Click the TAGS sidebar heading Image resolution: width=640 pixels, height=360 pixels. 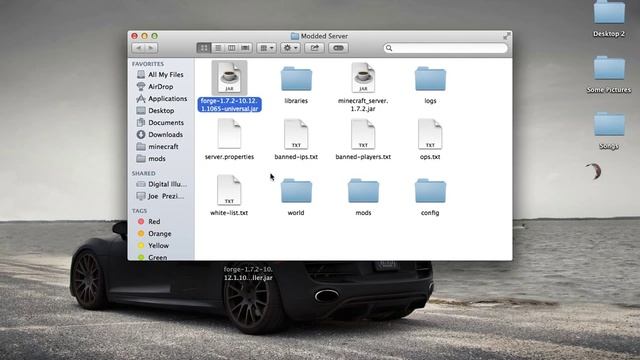[139, 211]
